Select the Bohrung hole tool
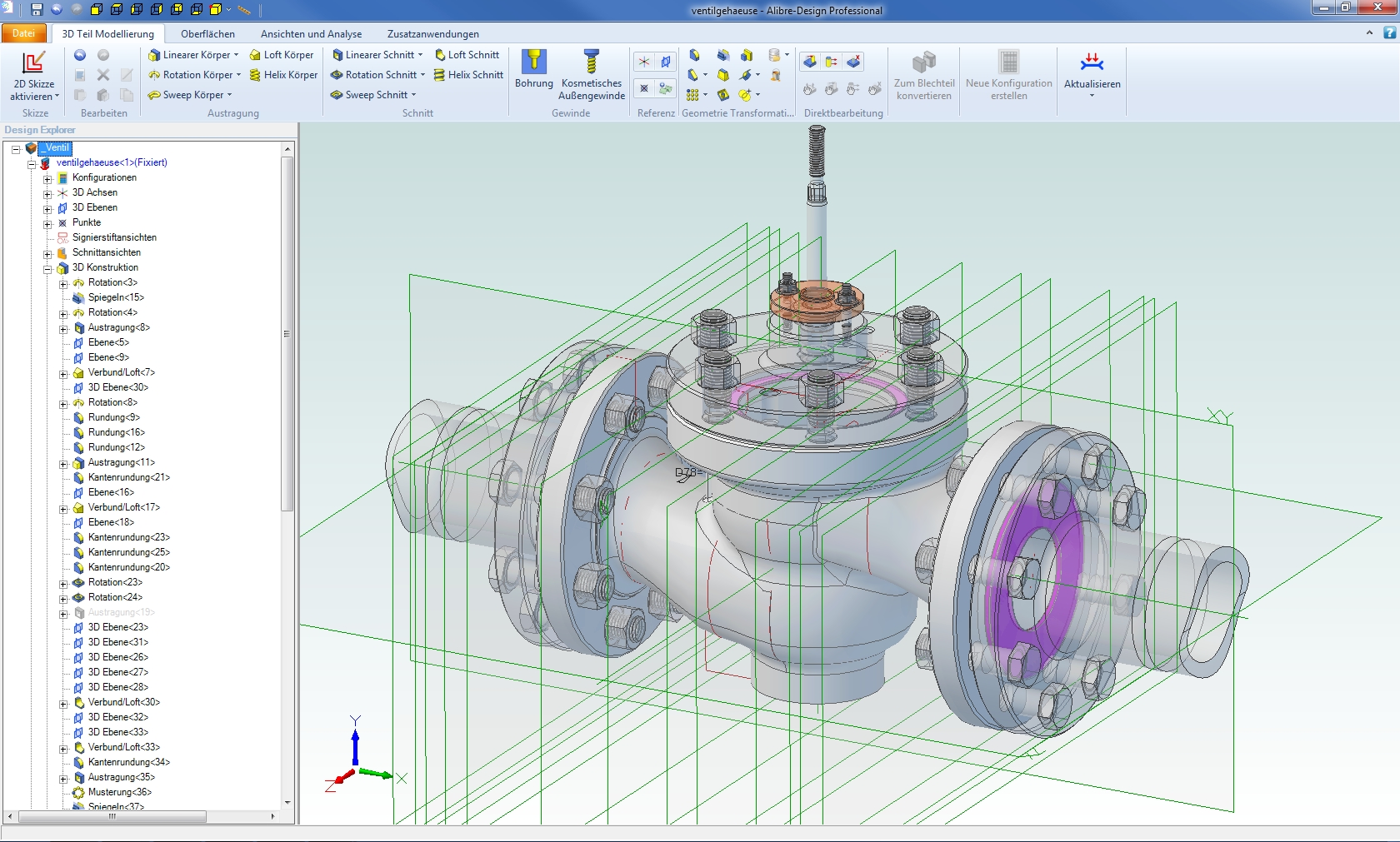Screen dimensions: 1400x842 coord(534,68)
